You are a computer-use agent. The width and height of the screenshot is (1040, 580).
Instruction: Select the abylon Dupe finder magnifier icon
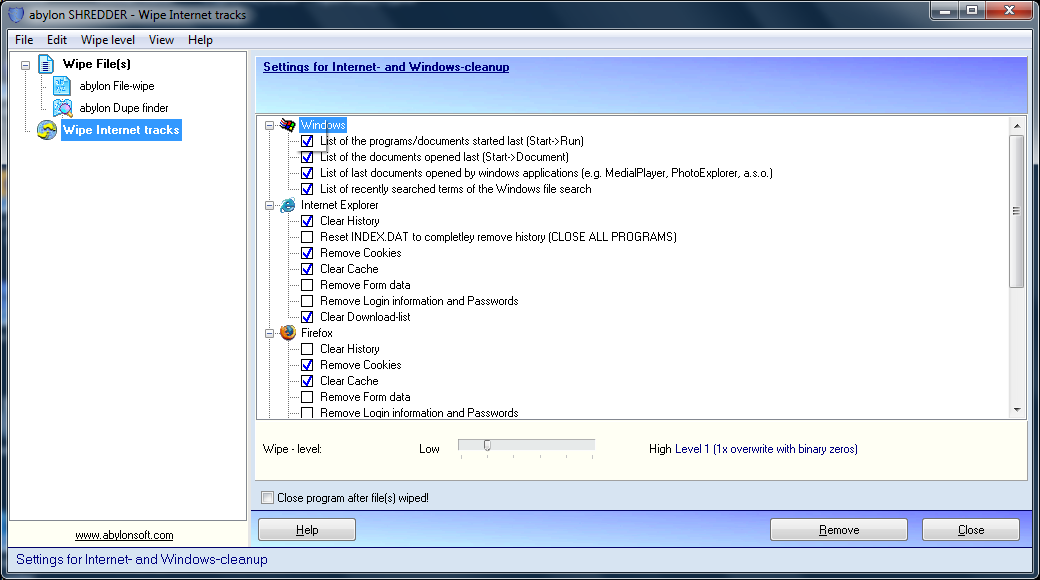coord(62,108)
